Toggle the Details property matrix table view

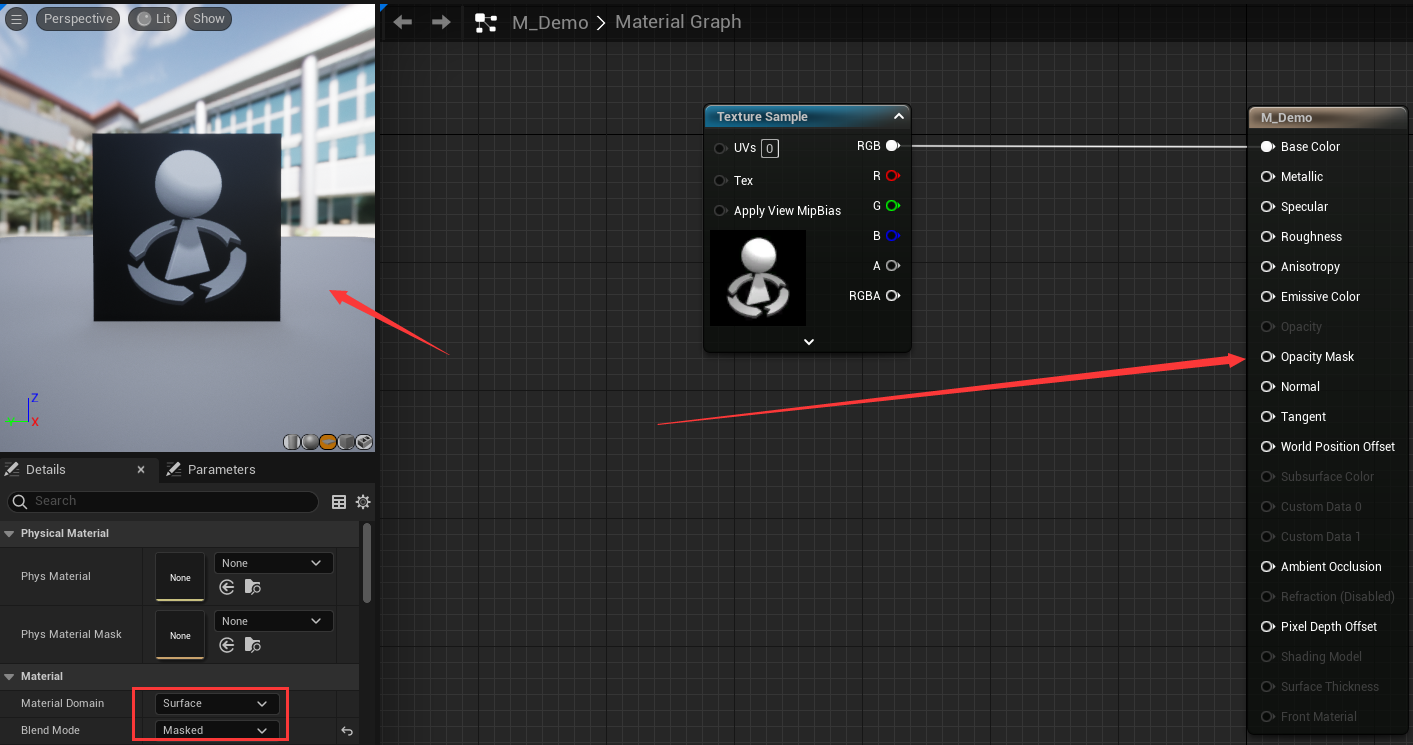pyautogui.click(x=339, y=502)
